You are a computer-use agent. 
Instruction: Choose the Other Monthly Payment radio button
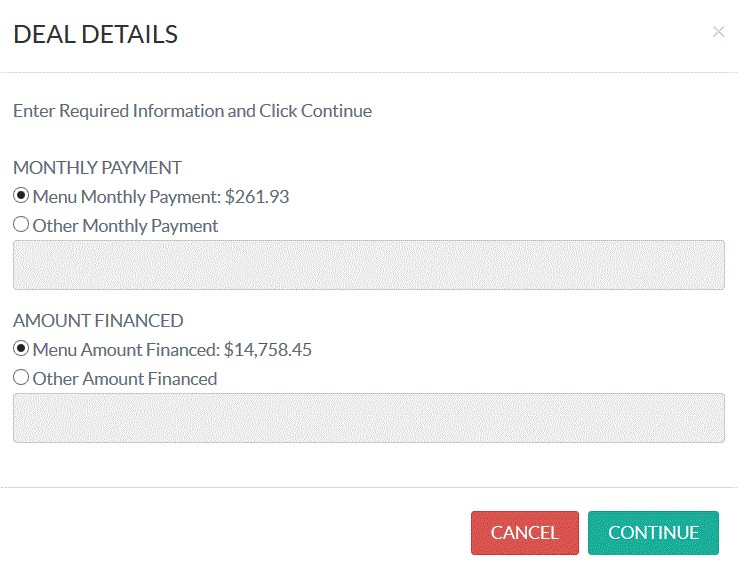[x=21, y=224]
